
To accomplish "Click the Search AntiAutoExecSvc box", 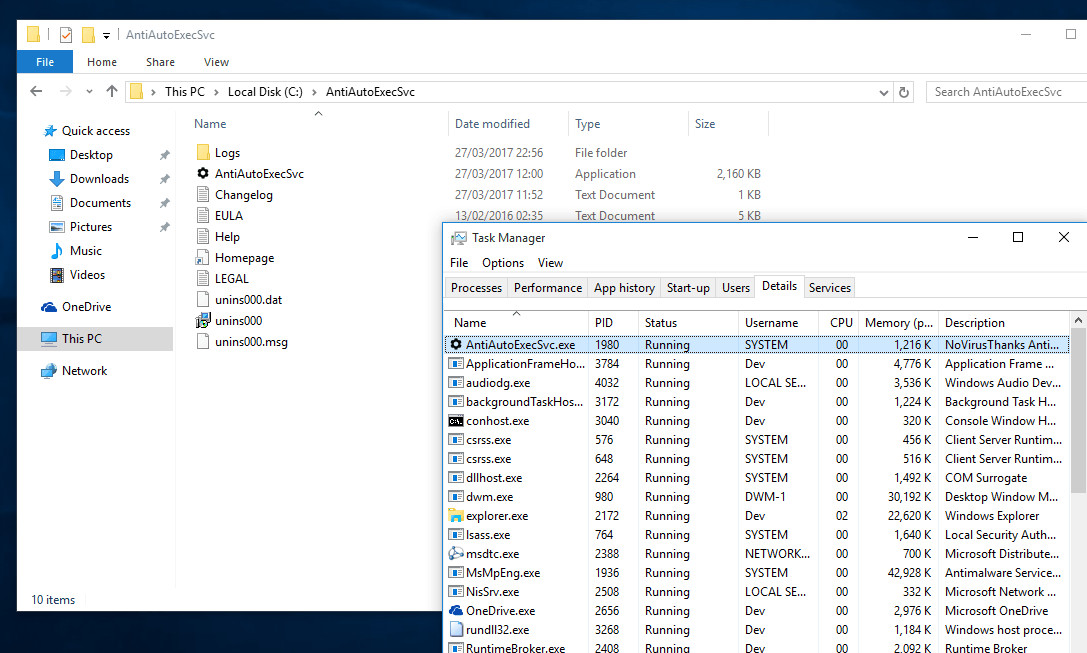I will pos(1007,92).
